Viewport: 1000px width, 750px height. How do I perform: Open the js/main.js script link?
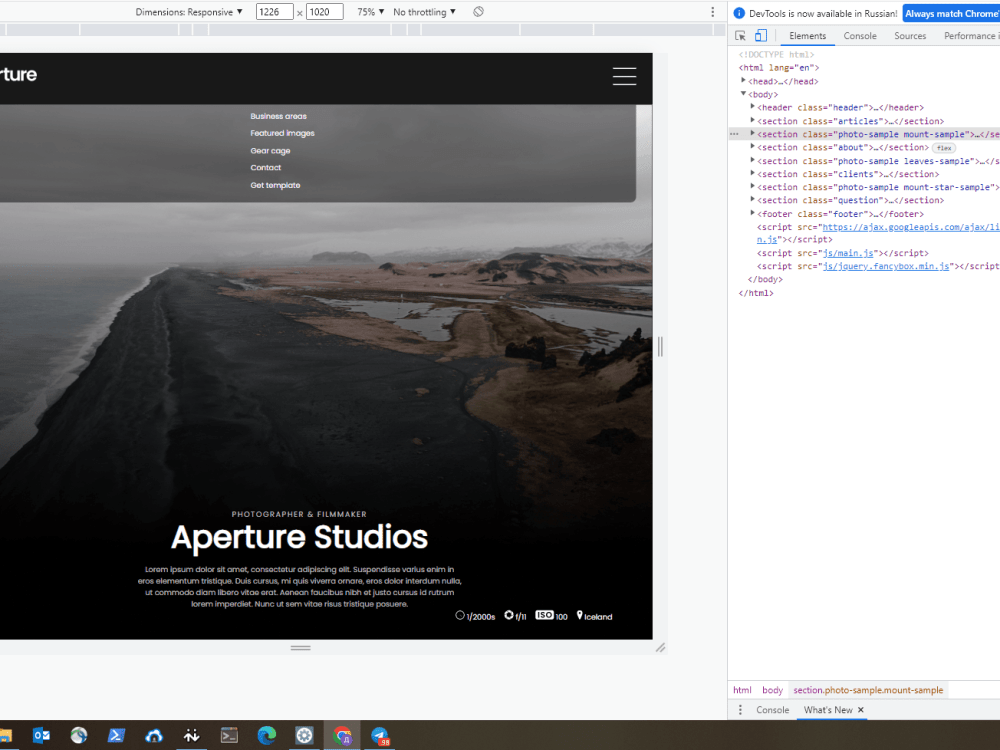848,253
